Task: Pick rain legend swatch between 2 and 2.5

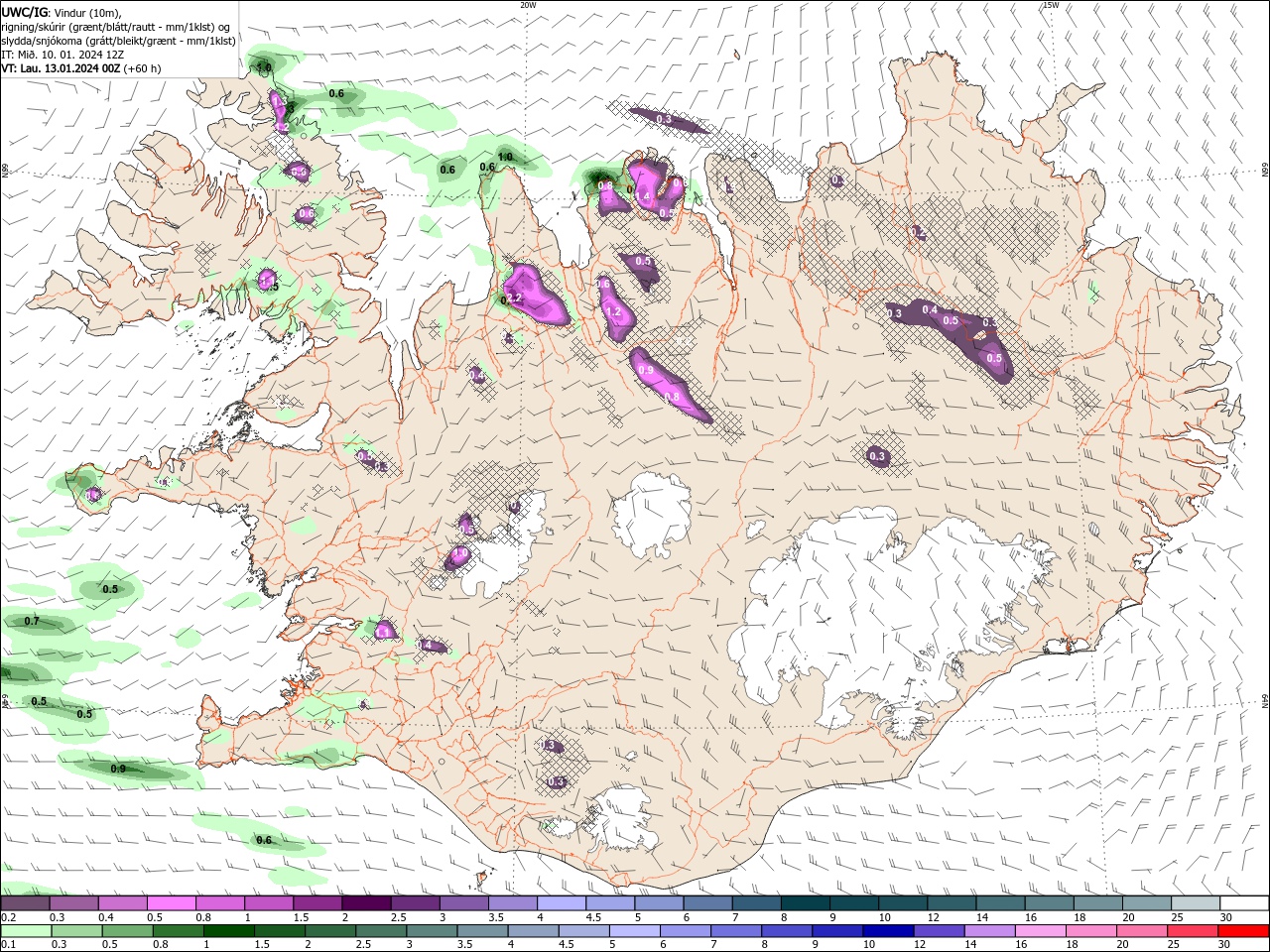Action: pos(329,931)
